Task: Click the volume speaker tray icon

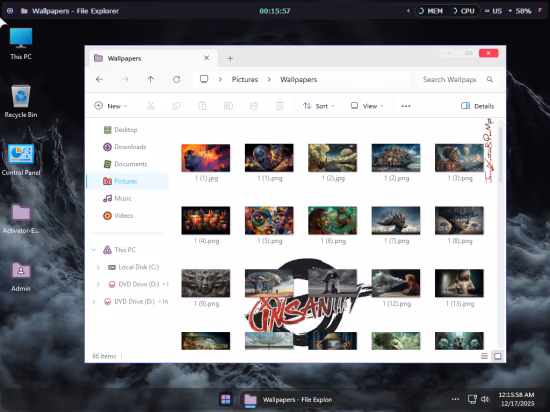Action: coord(485,399)
